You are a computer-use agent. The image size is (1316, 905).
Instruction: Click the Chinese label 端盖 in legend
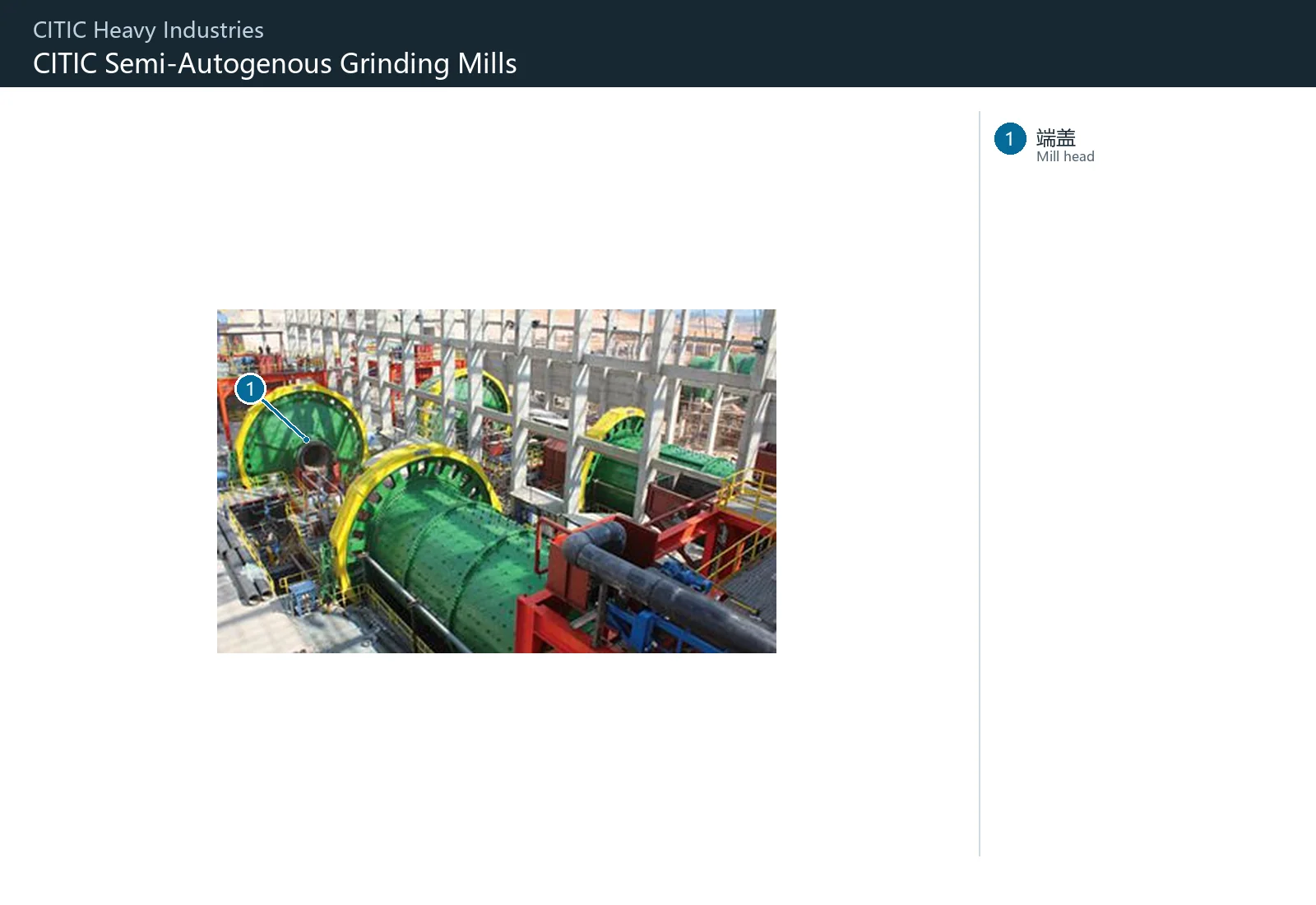click(1056, 137)
